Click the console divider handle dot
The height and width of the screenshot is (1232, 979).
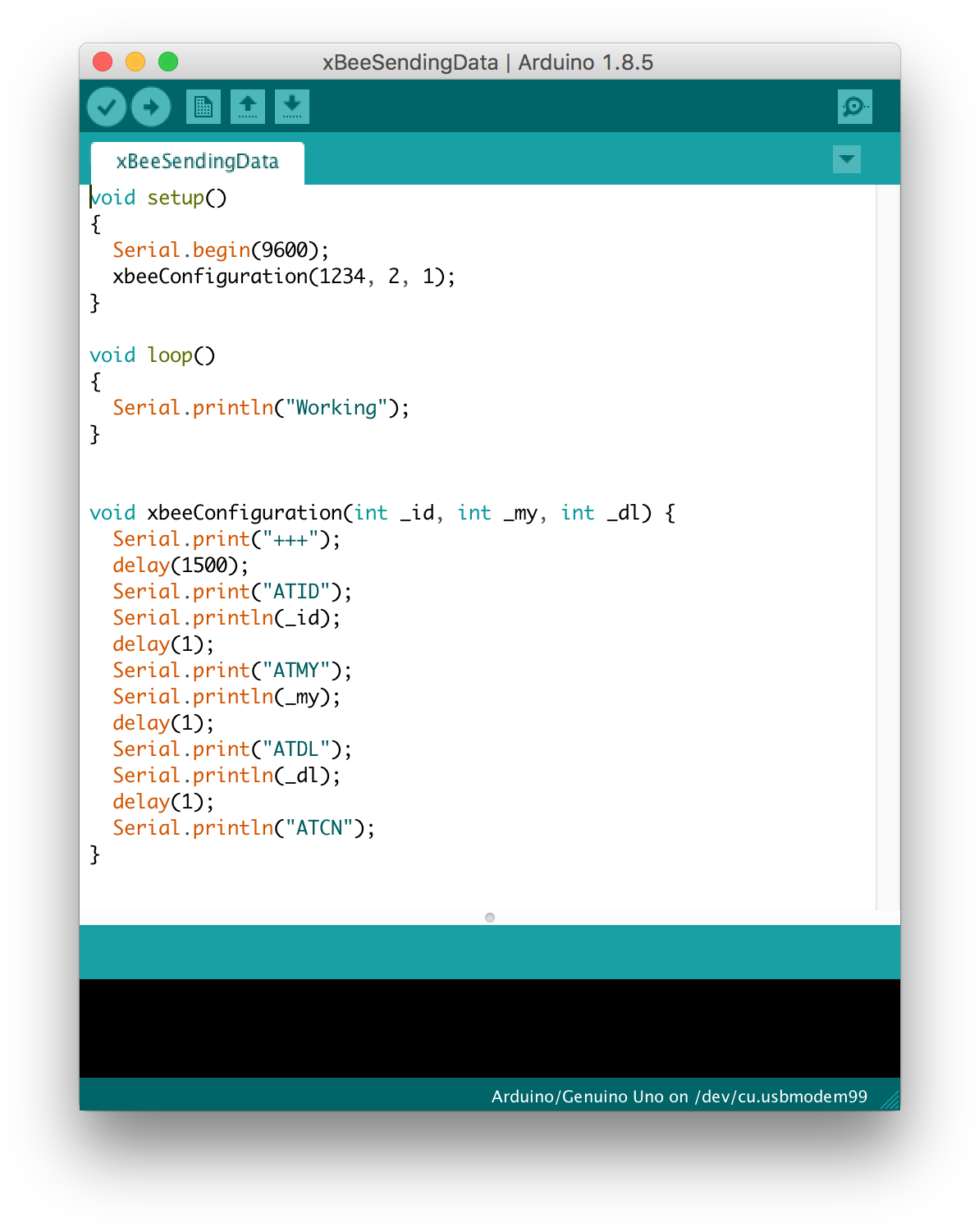490,918
